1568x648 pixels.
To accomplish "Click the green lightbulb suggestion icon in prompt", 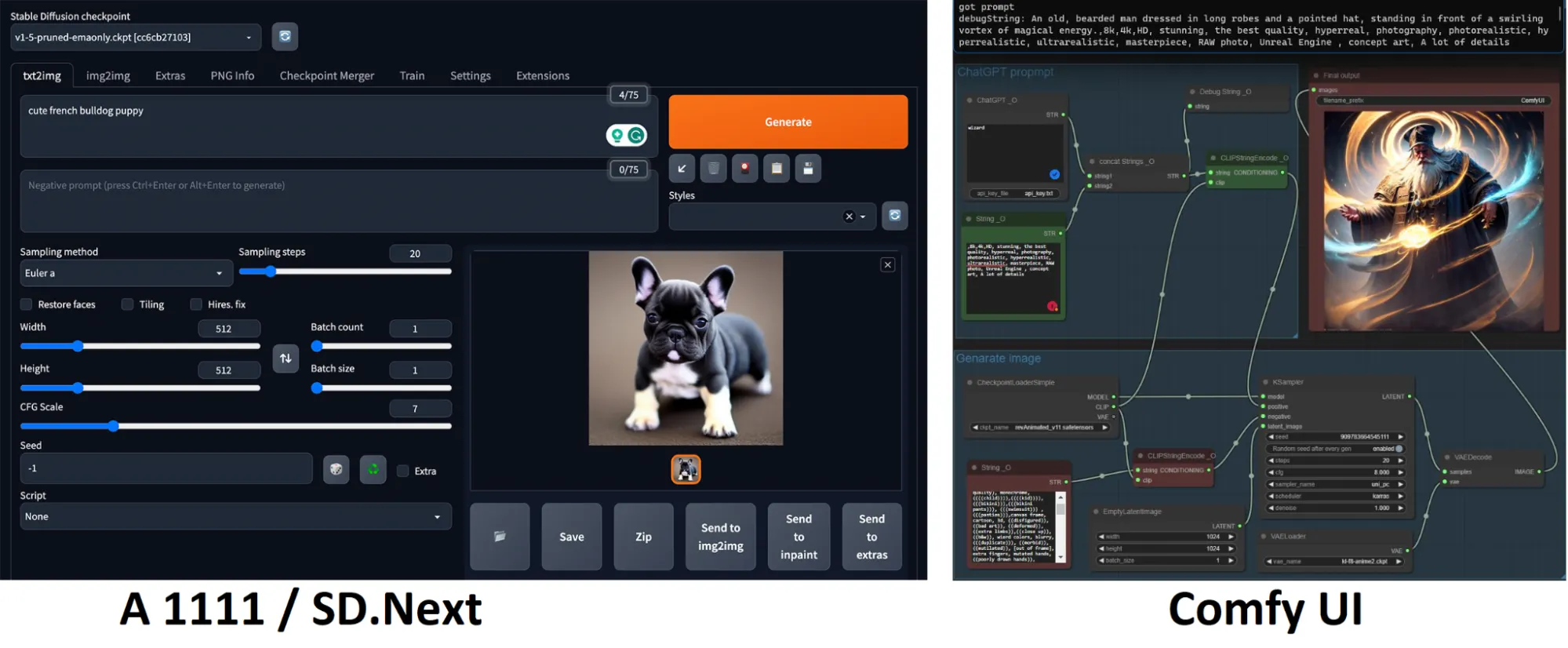I will [617, 136].
